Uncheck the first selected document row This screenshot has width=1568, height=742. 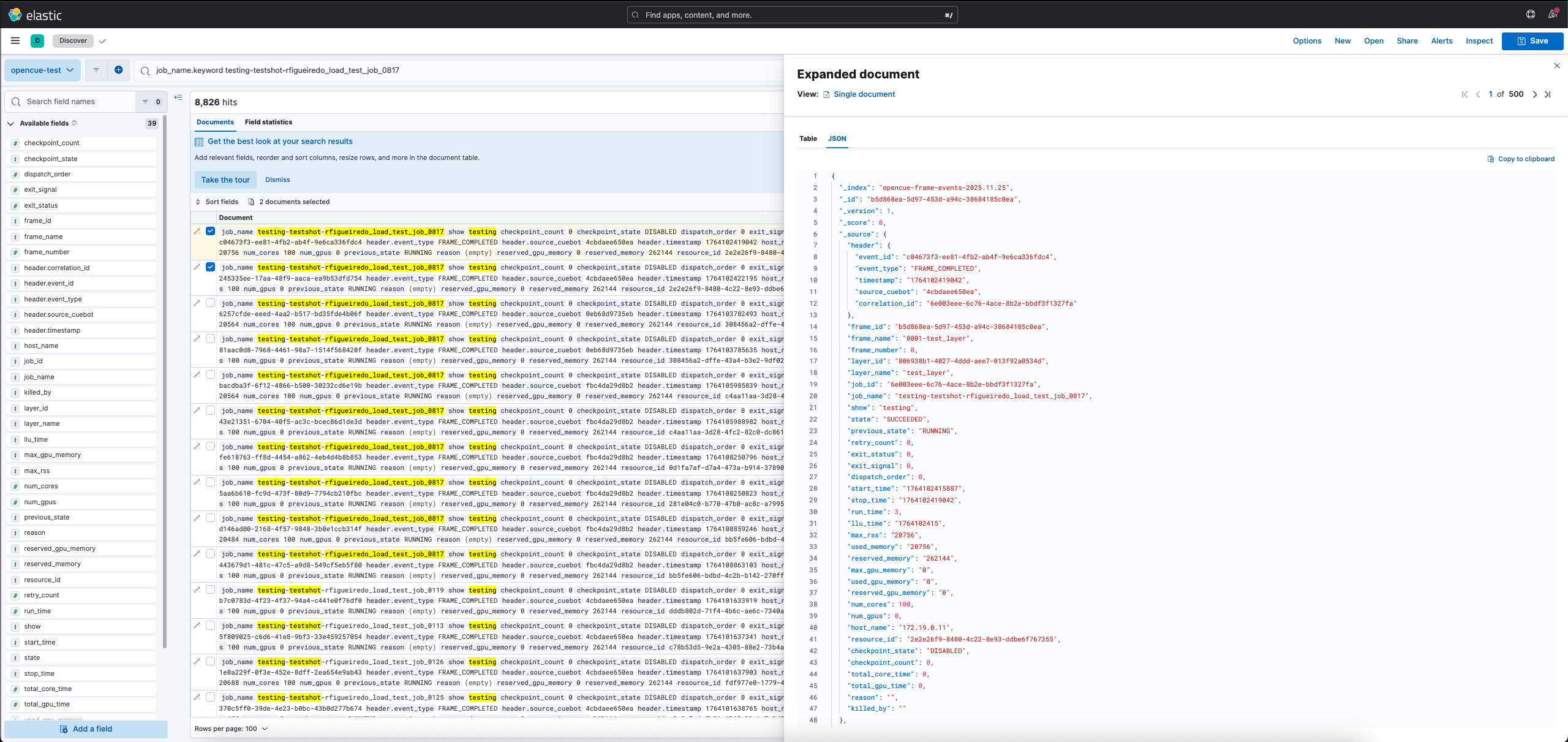(210, 231)
